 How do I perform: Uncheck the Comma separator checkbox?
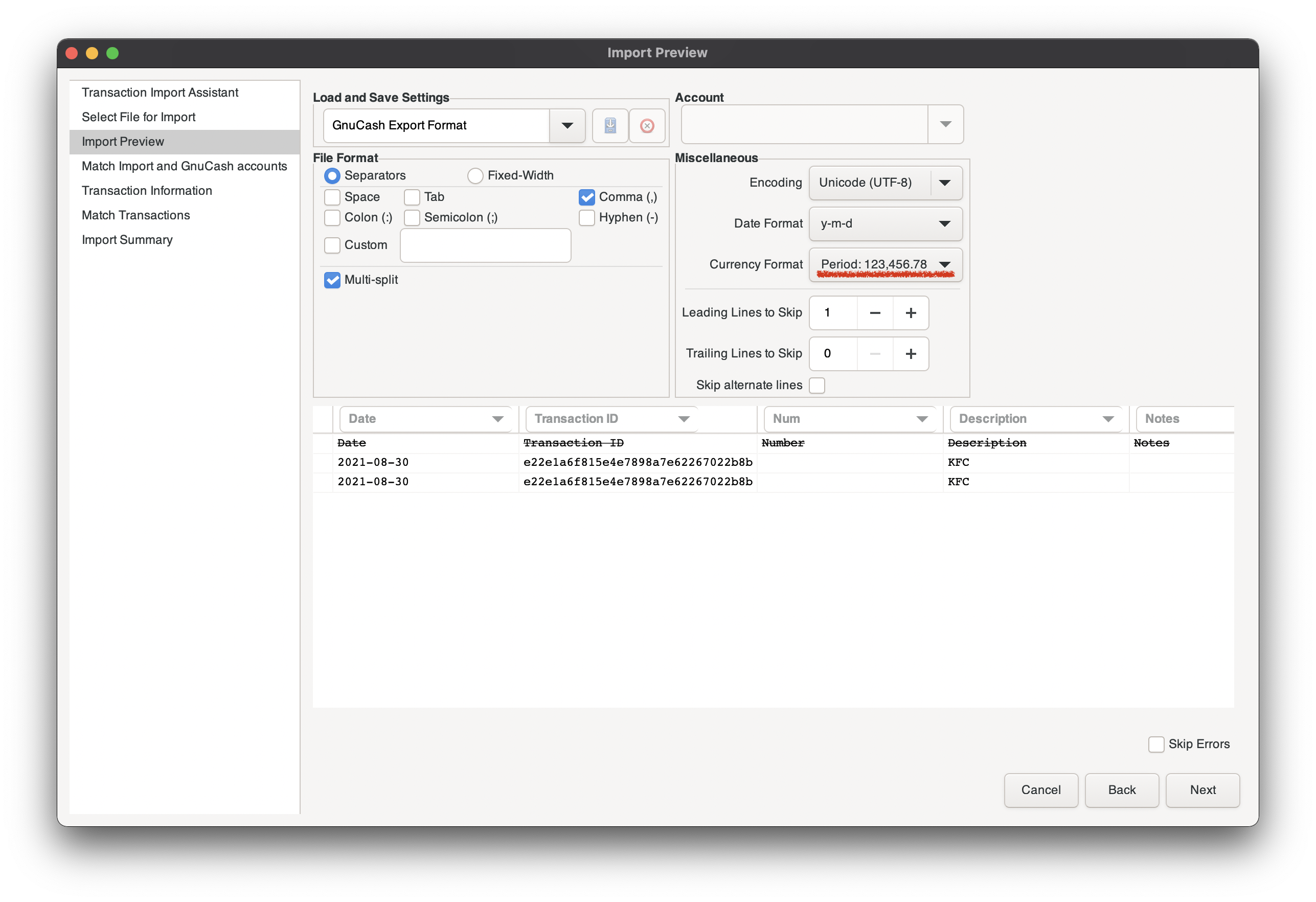586,197
